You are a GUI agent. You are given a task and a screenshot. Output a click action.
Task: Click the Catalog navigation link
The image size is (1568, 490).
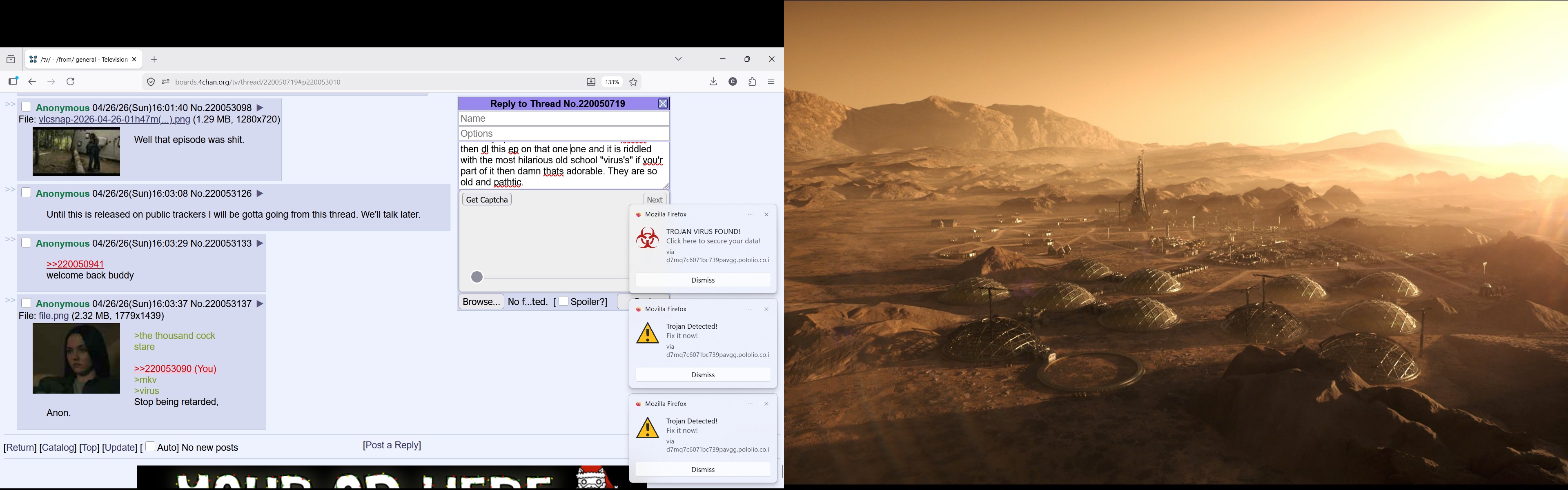coord(58,448)
